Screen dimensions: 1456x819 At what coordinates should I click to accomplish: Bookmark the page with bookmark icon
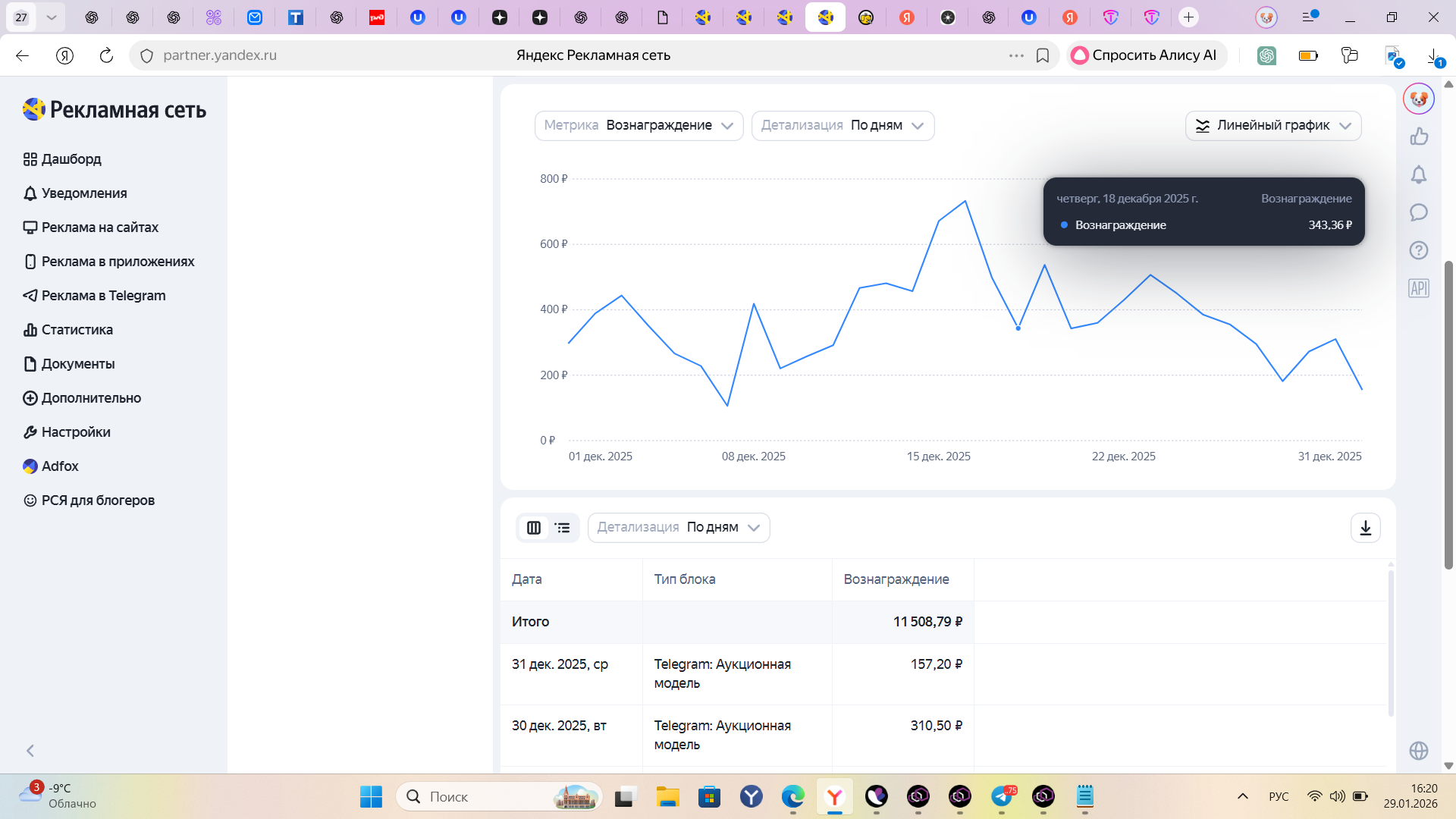coord(1043,55)
